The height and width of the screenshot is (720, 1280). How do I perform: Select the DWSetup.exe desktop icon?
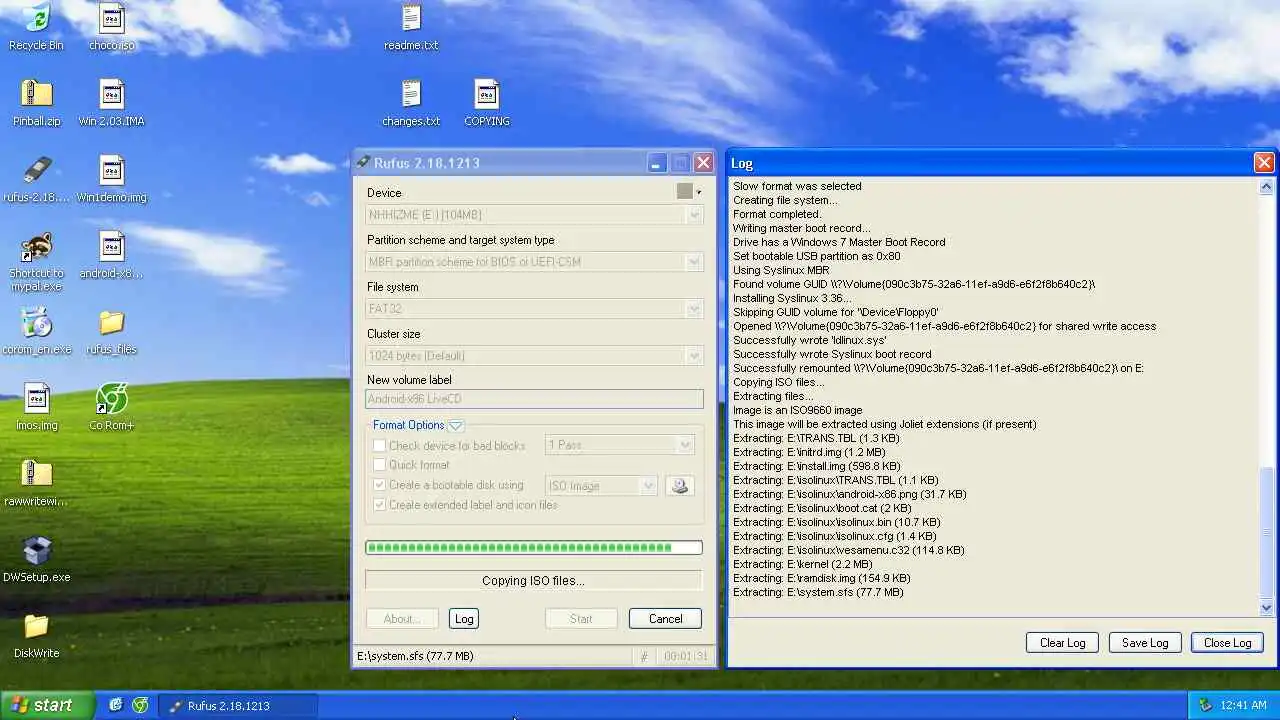pyautogui.click(x=36, y=558)
